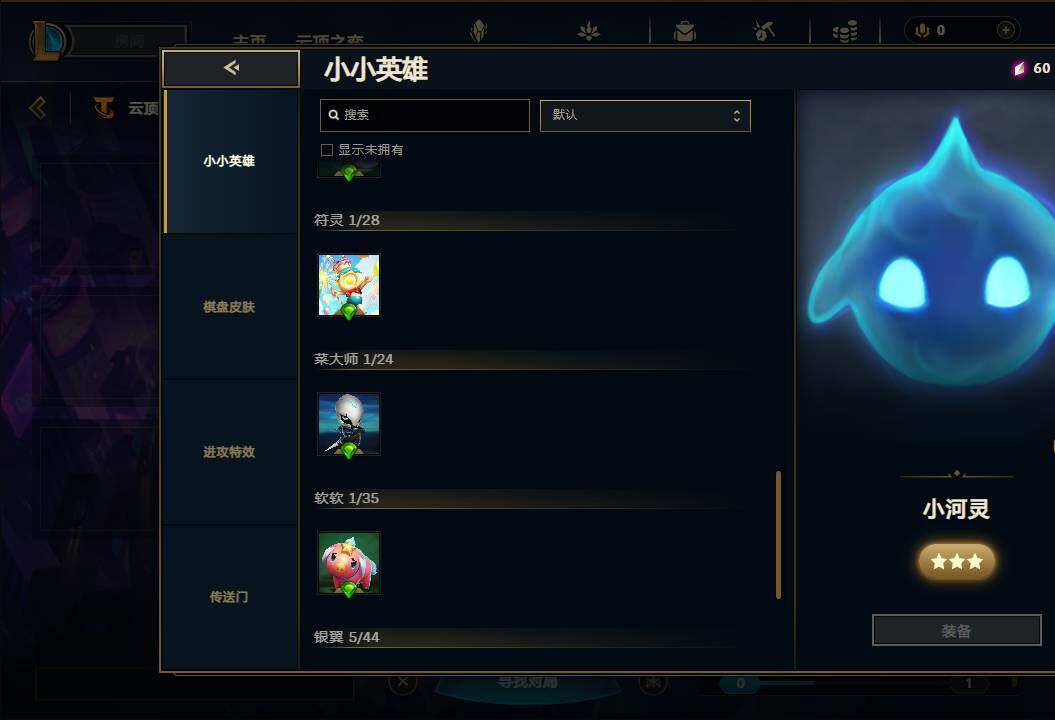
Task: Select the pink pig 软软 thumbnail
Action: (349, 563)
